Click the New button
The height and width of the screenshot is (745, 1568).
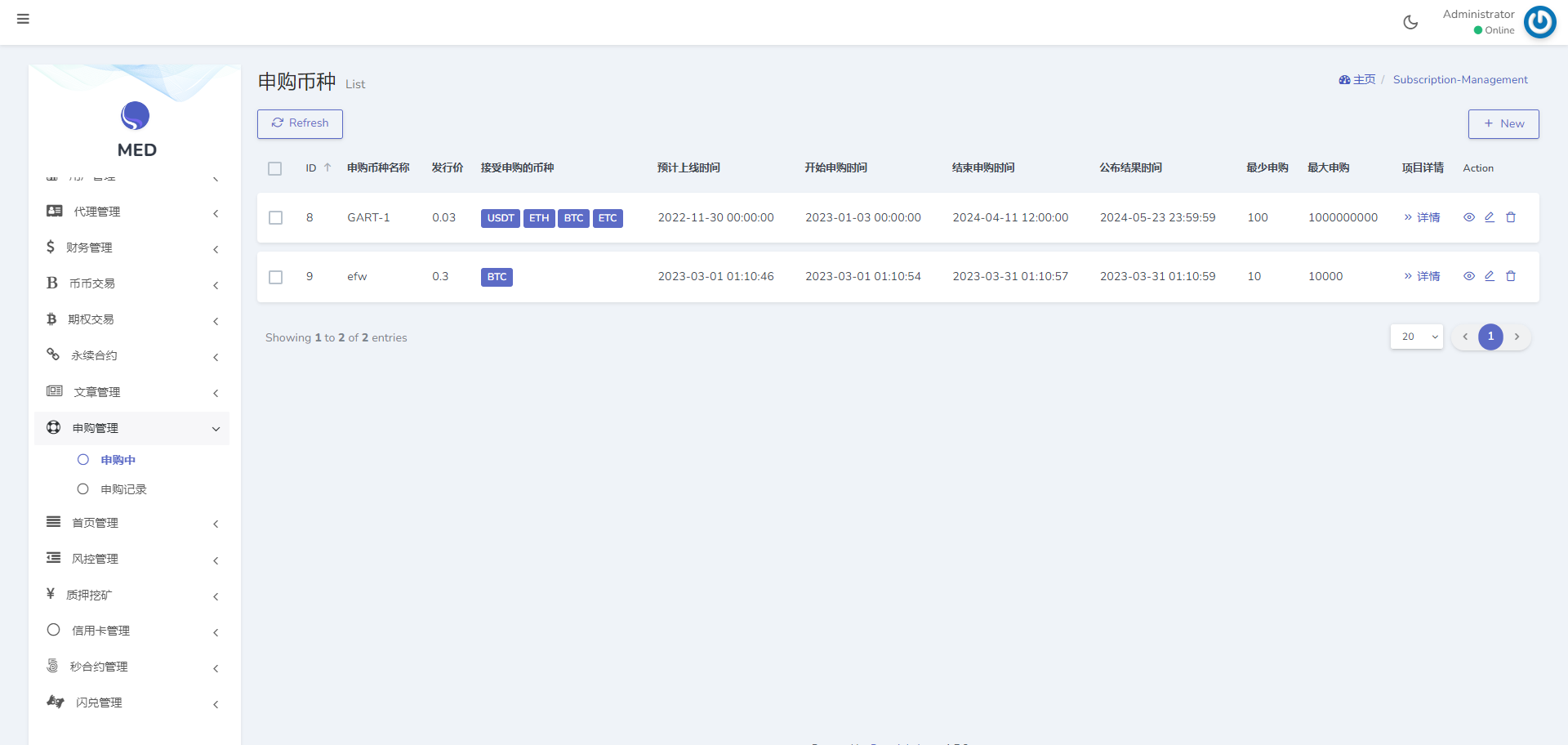click(x=1503, y=124)
